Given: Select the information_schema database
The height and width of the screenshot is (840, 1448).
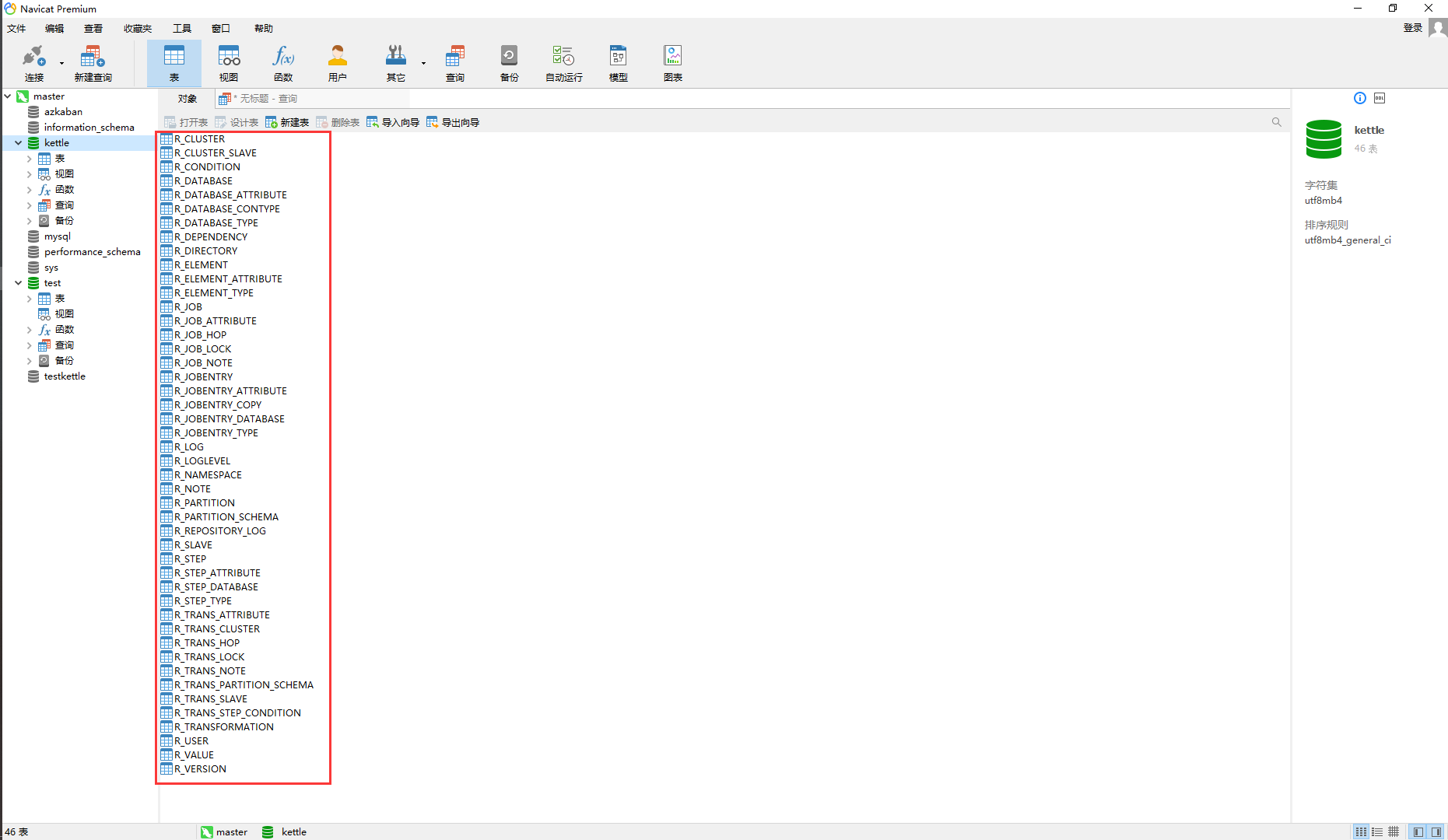Looking at the screenshot, I should coord(89,128).
